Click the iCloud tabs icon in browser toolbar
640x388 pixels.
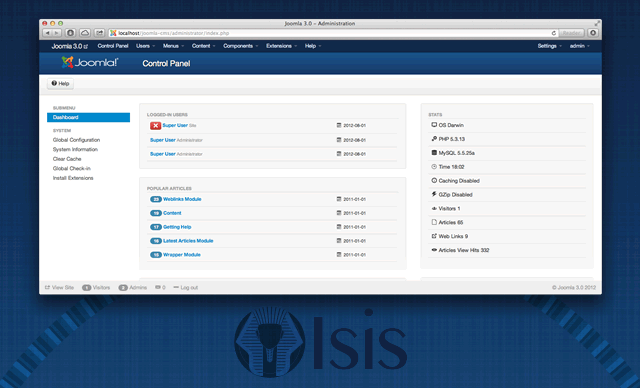click(x=85, y=33)
